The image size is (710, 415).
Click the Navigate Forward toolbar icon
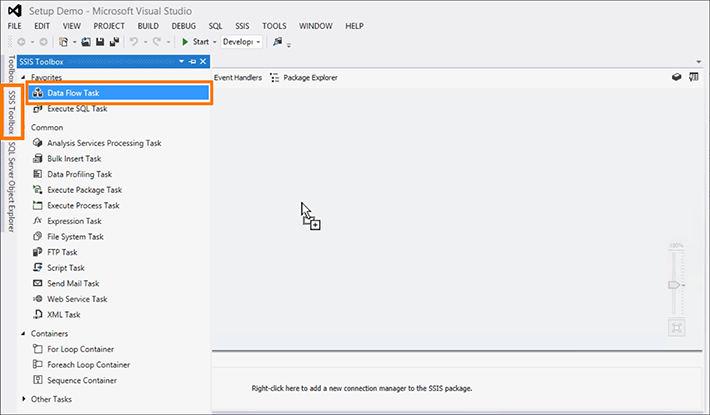click(x=43, y=42)
